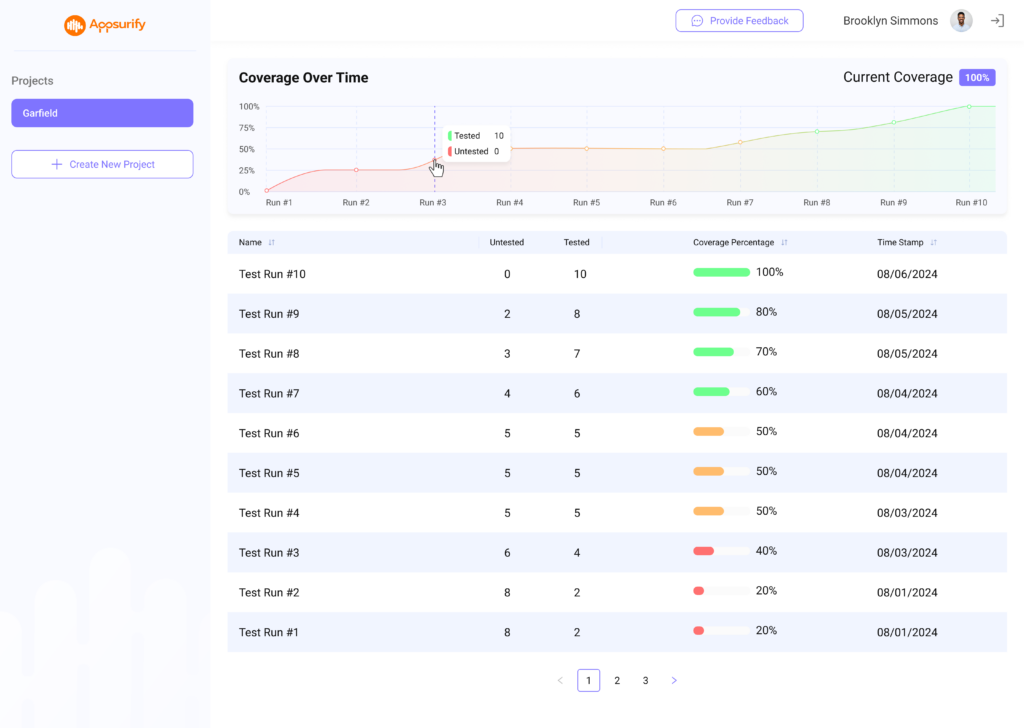Go to next page arrow
This screenshot has height=728, width=1024.
click(x=674, y=680)
